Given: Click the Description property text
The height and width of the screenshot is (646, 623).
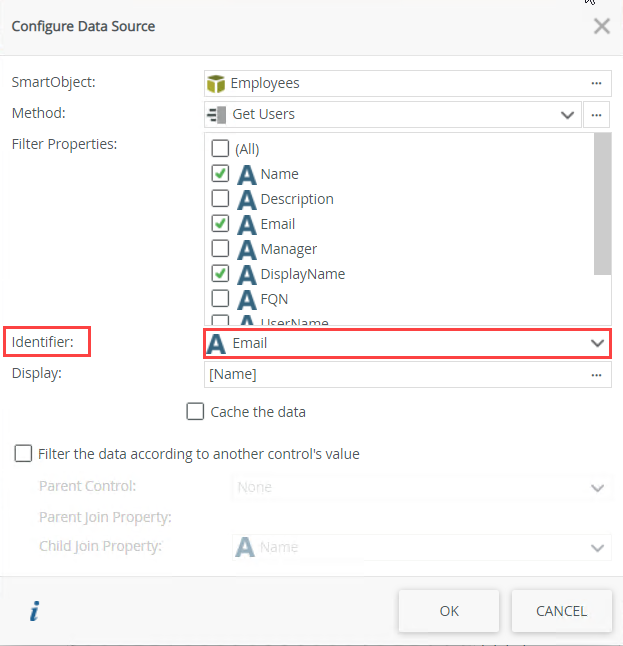Looking at the screenshot, I should 297,199.
